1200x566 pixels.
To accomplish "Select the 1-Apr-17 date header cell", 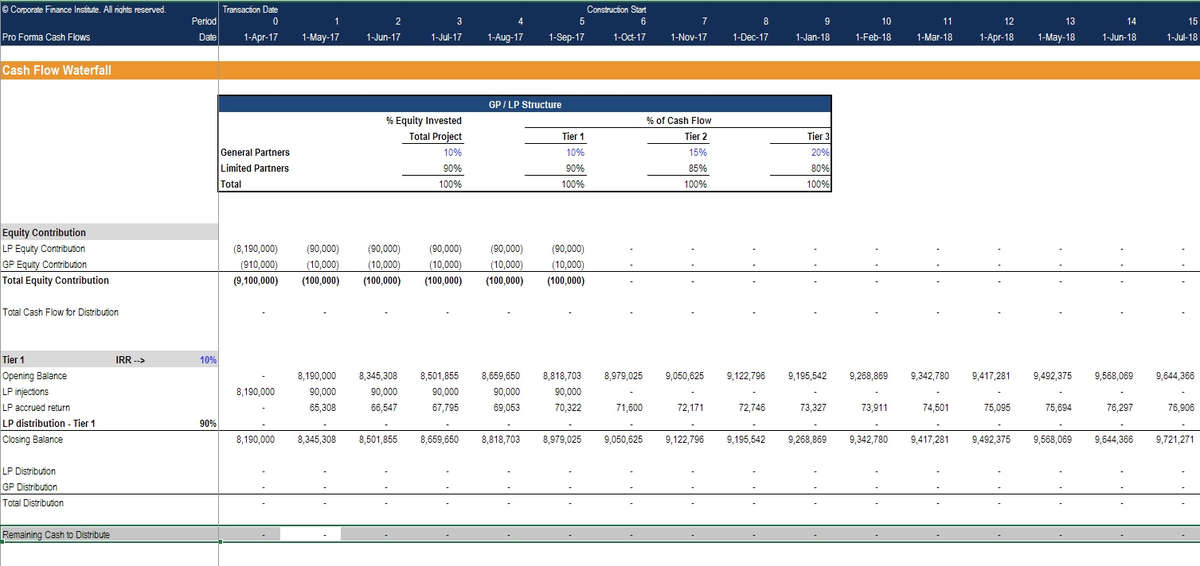I will pos(261,37).
